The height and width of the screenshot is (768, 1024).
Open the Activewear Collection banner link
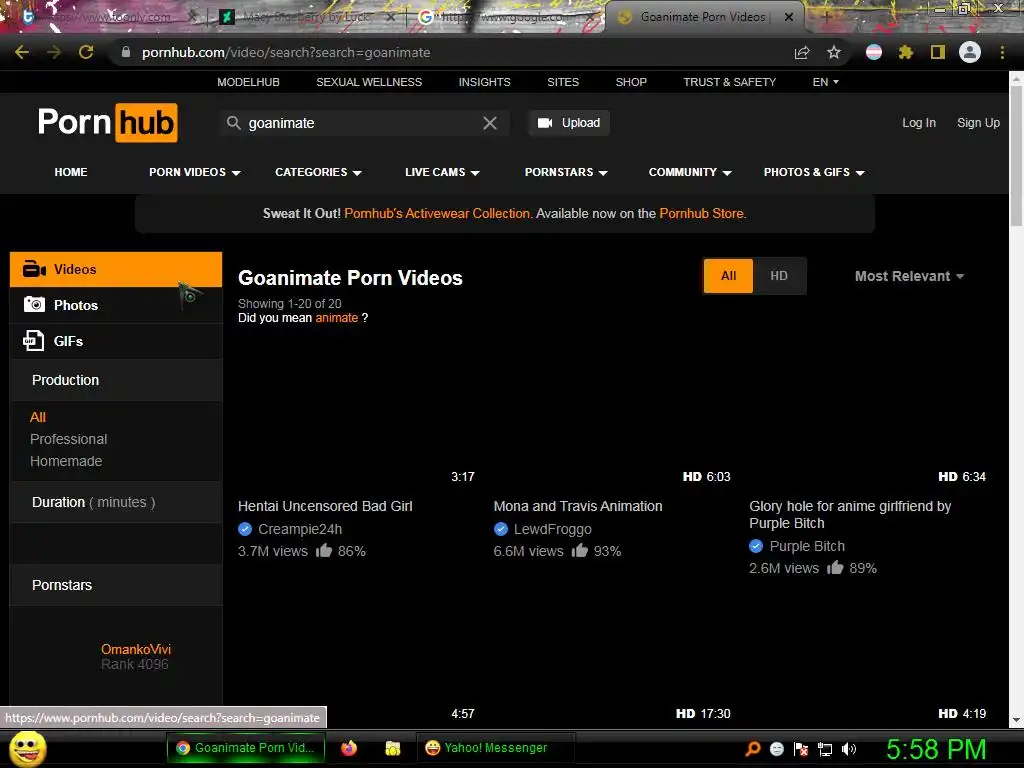pos(438,214)
